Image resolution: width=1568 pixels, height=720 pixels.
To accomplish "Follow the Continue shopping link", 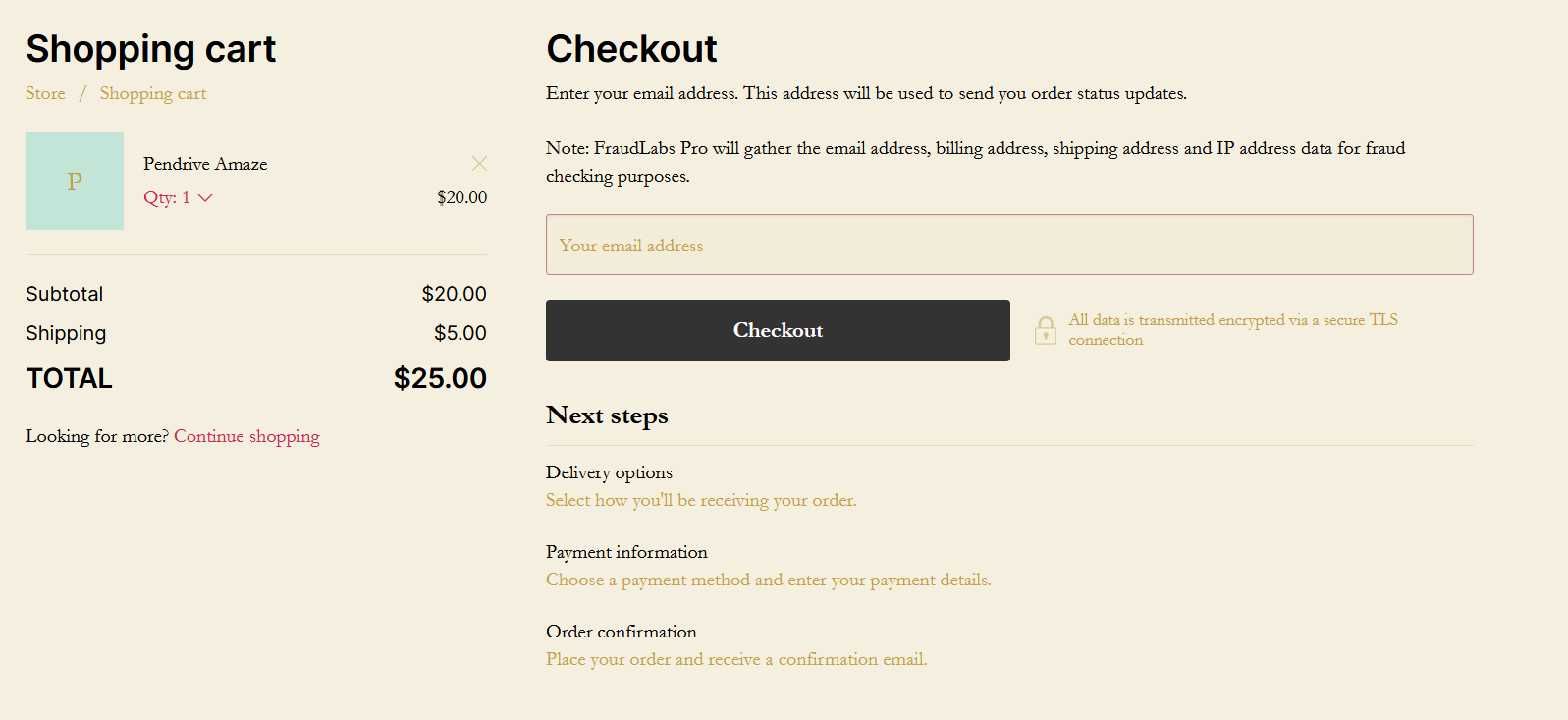I will tap(246, 436).
